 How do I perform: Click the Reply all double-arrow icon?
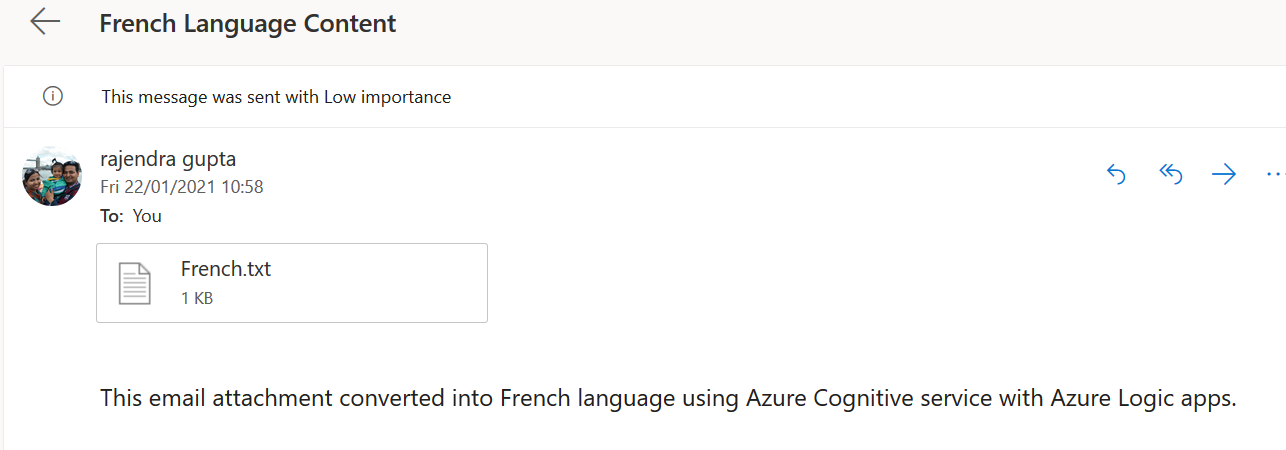pyautogui.click(x=1171, y=175)
